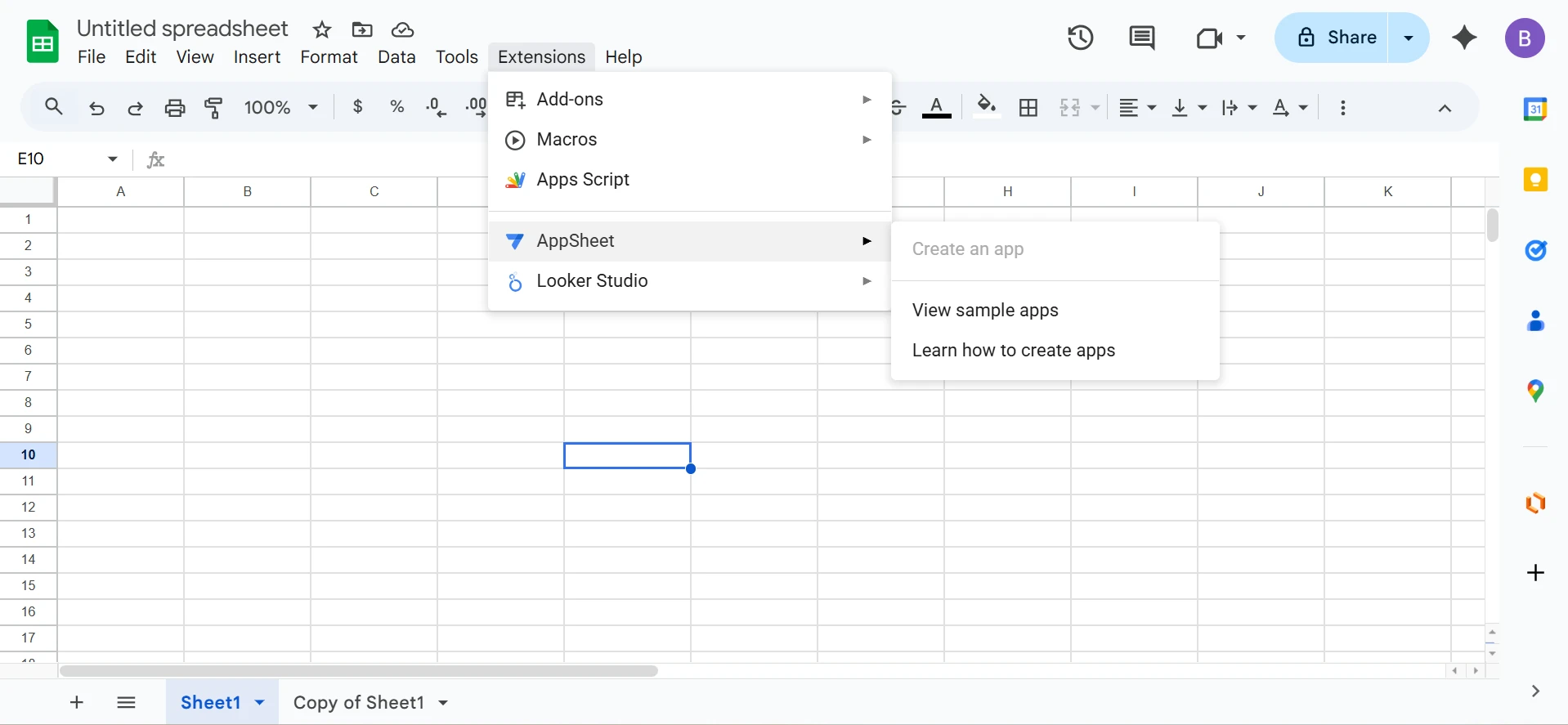
Task: Check the cloud save status icon
Action: click(402, 30)
